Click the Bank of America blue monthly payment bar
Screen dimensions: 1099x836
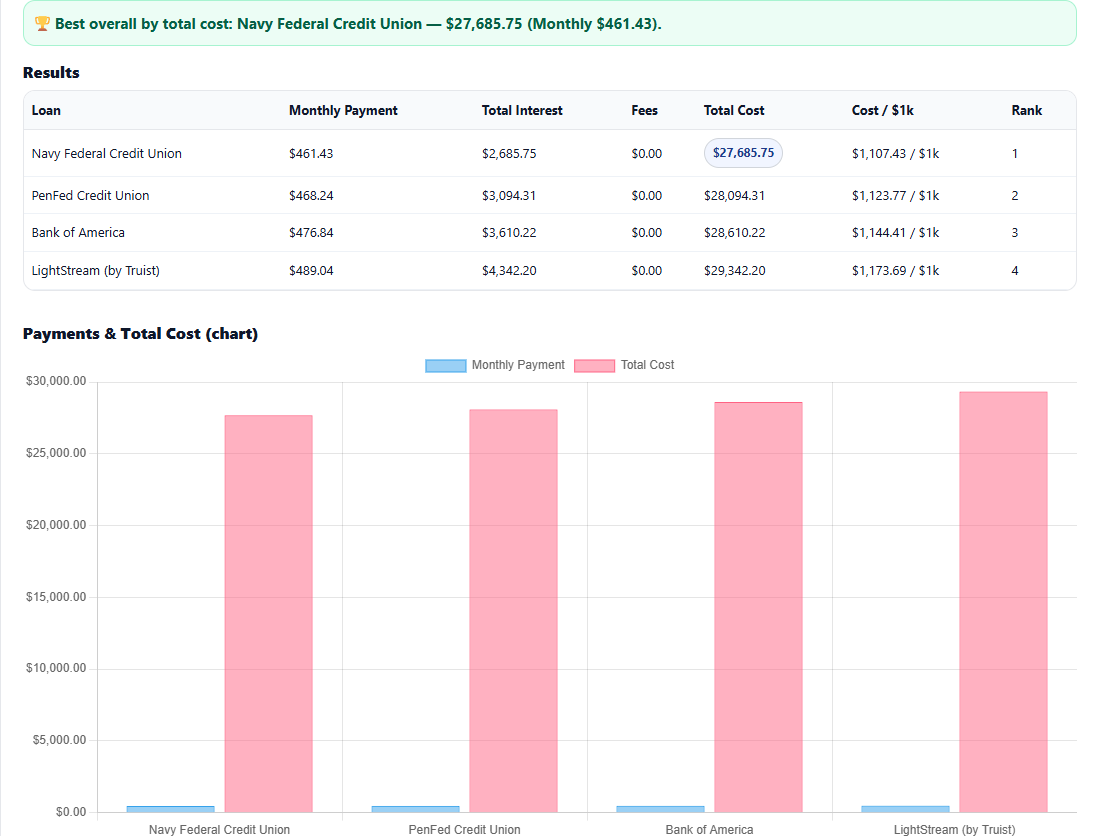click(660, 809)
